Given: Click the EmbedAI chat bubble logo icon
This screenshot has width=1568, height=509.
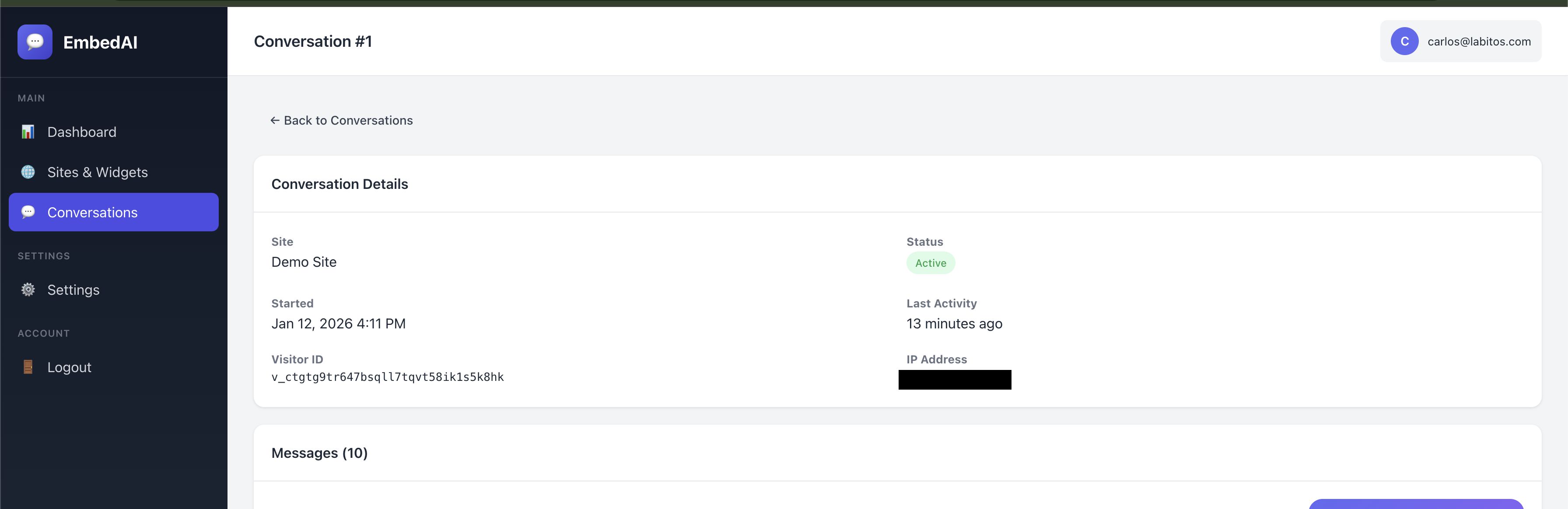Looking at the screenshot, I should (x=35, y=42).
